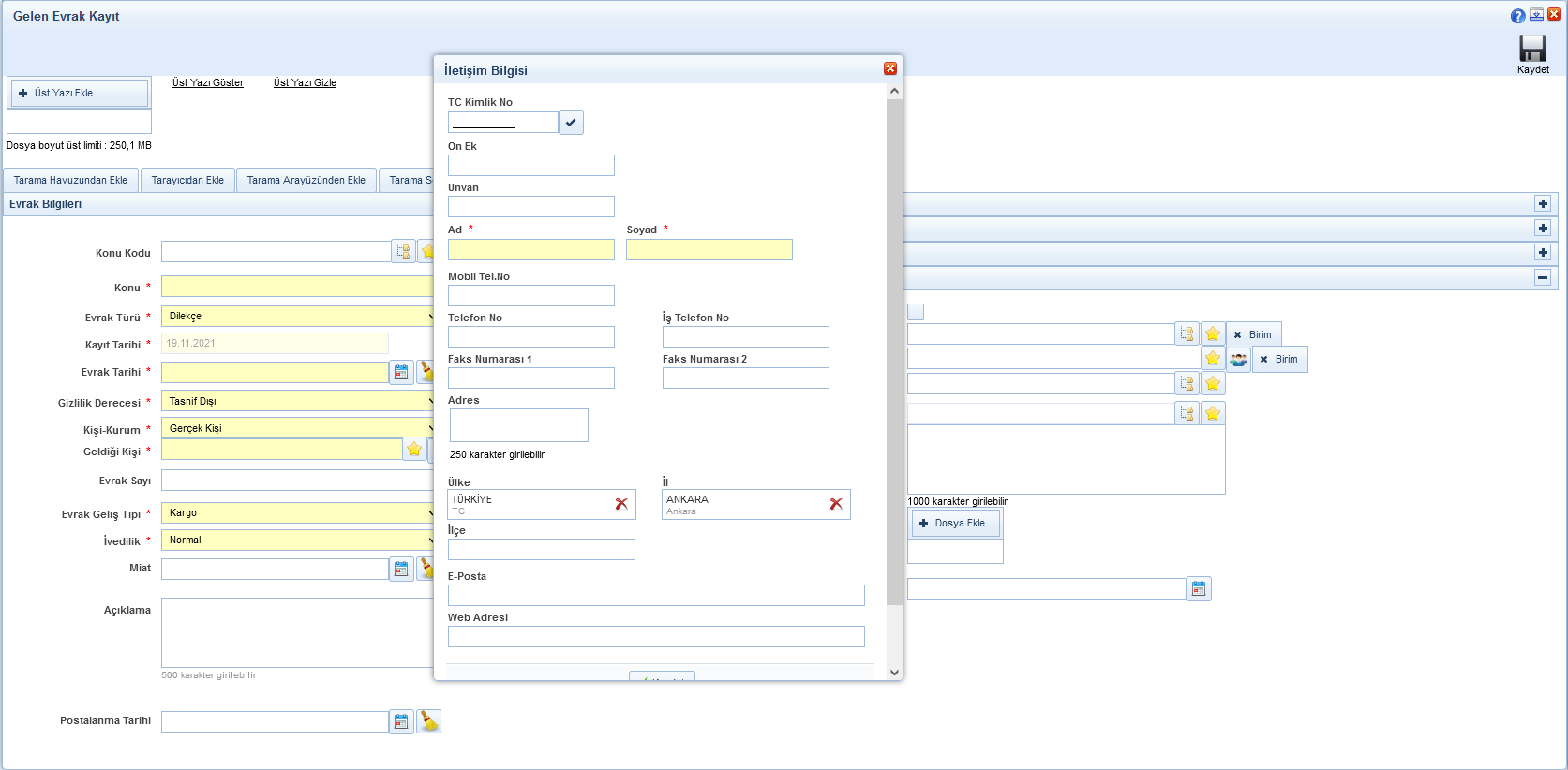1568x770 pixels.
Task: Click the E-Posta input field
Action: tap(655, 596)
